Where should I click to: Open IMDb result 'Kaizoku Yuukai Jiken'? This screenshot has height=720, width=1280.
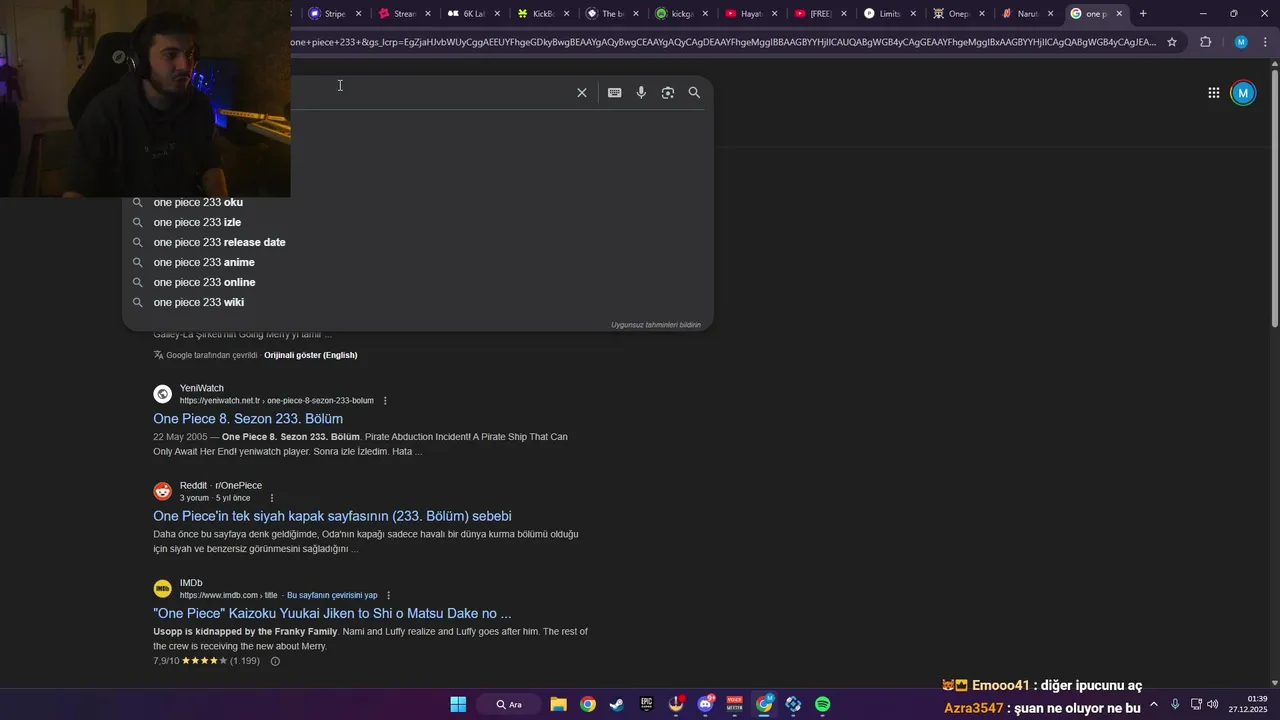332,613
